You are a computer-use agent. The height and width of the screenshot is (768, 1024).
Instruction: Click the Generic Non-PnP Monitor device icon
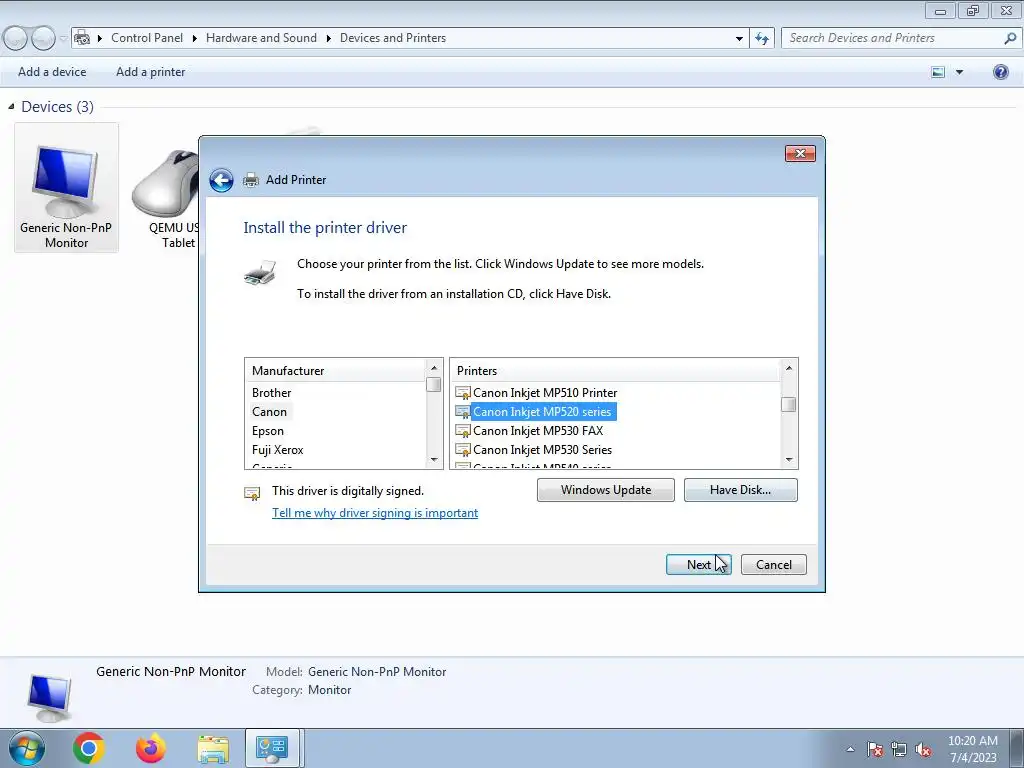(x=65, y=182)
